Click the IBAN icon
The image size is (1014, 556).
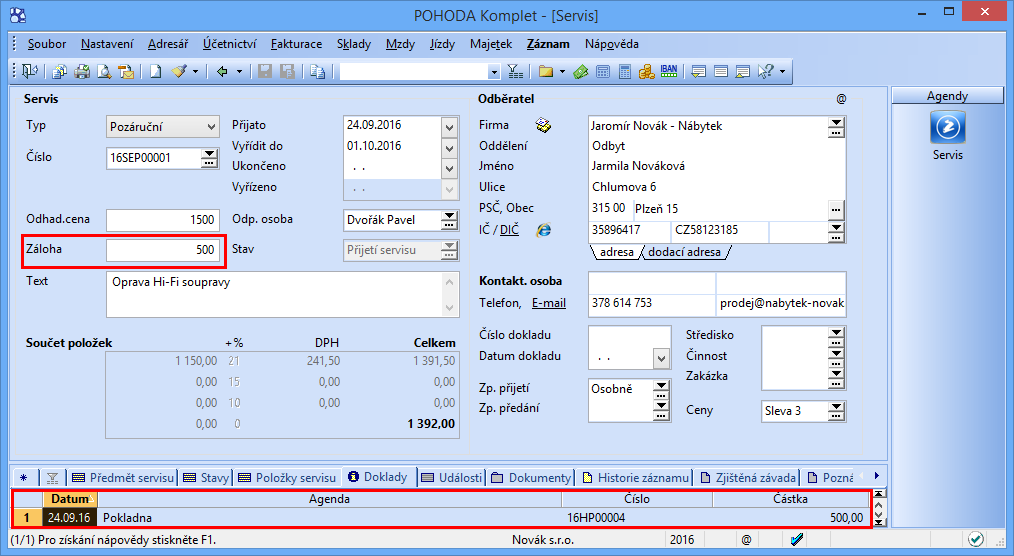pos(669,71)
